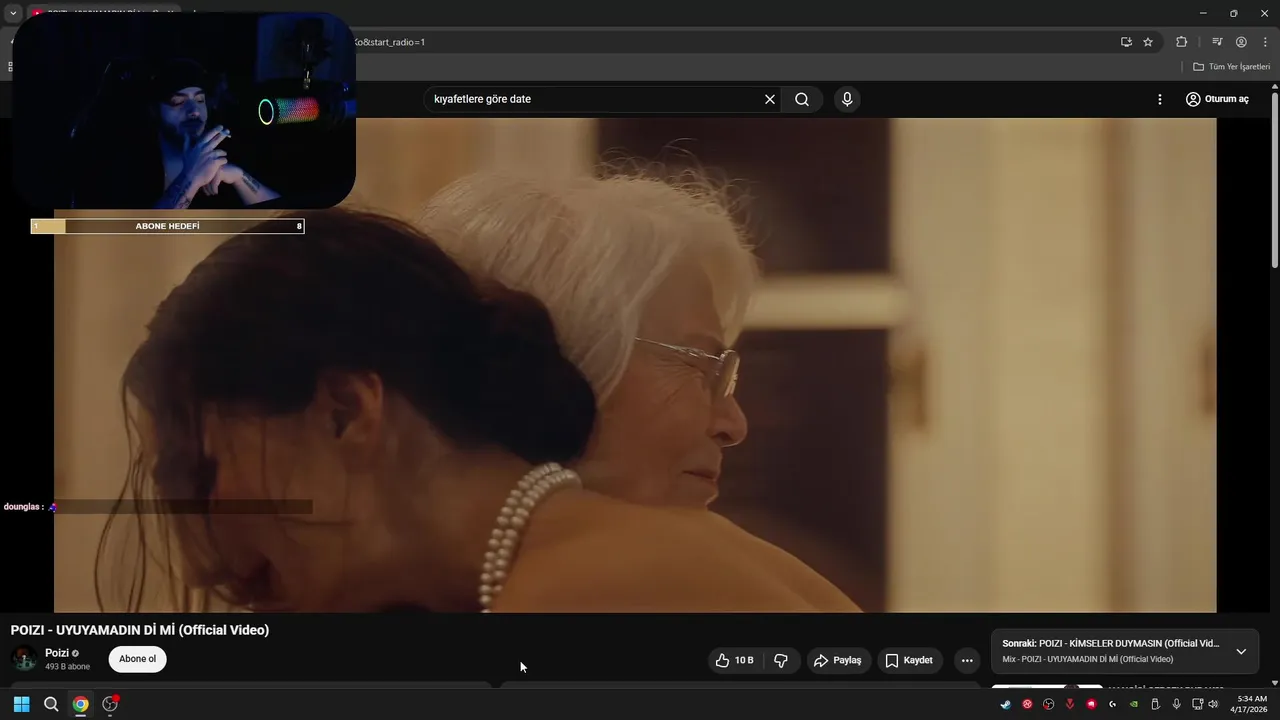The width and height of the screenshot is (1280, 720).
Task: Click the streamer webcam overlay
Action: point(184,110)
